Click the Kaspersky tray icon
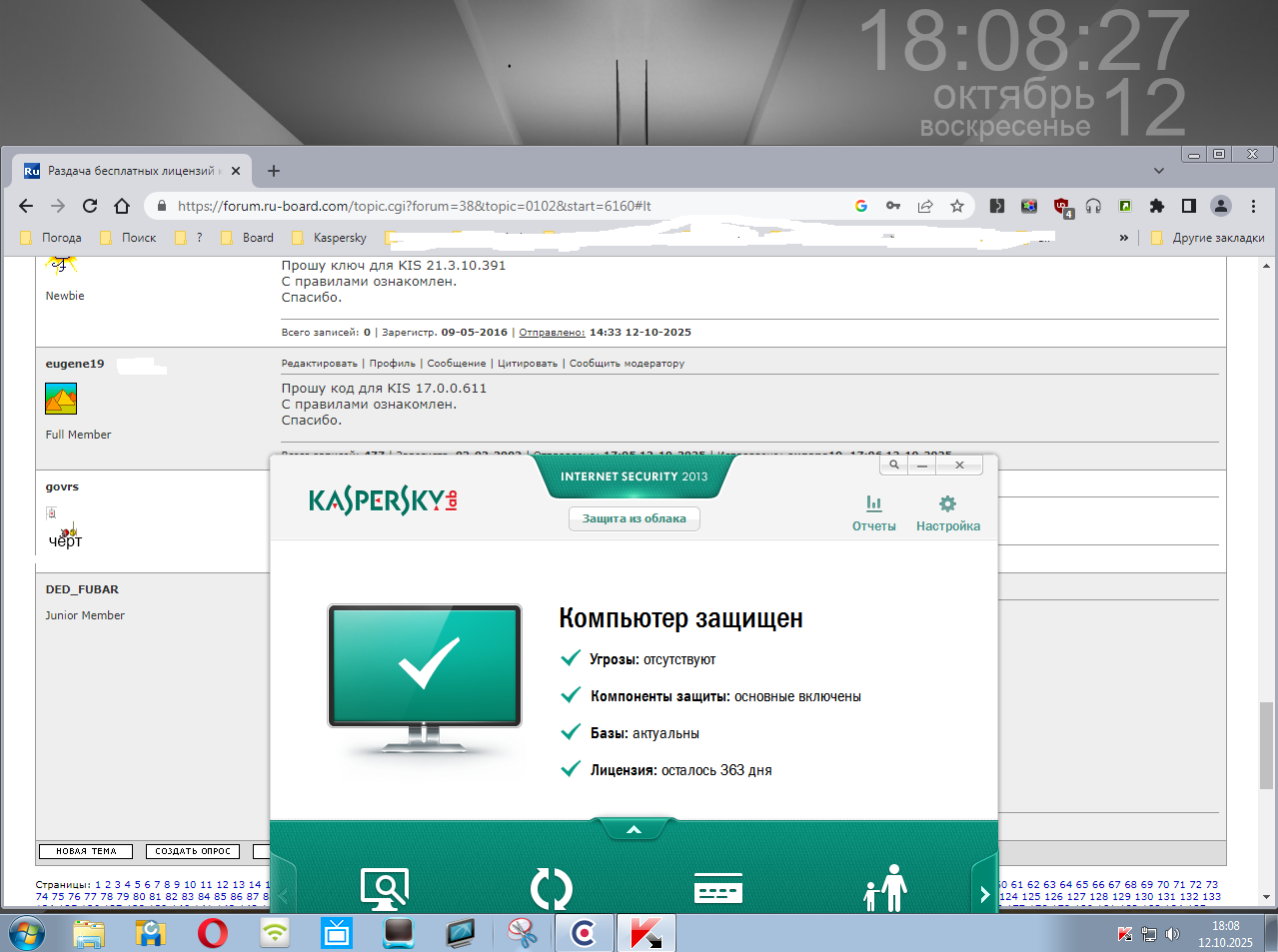Image resolution: width=1278 pixels, height=952 pixels. (x=1125, y=934)
